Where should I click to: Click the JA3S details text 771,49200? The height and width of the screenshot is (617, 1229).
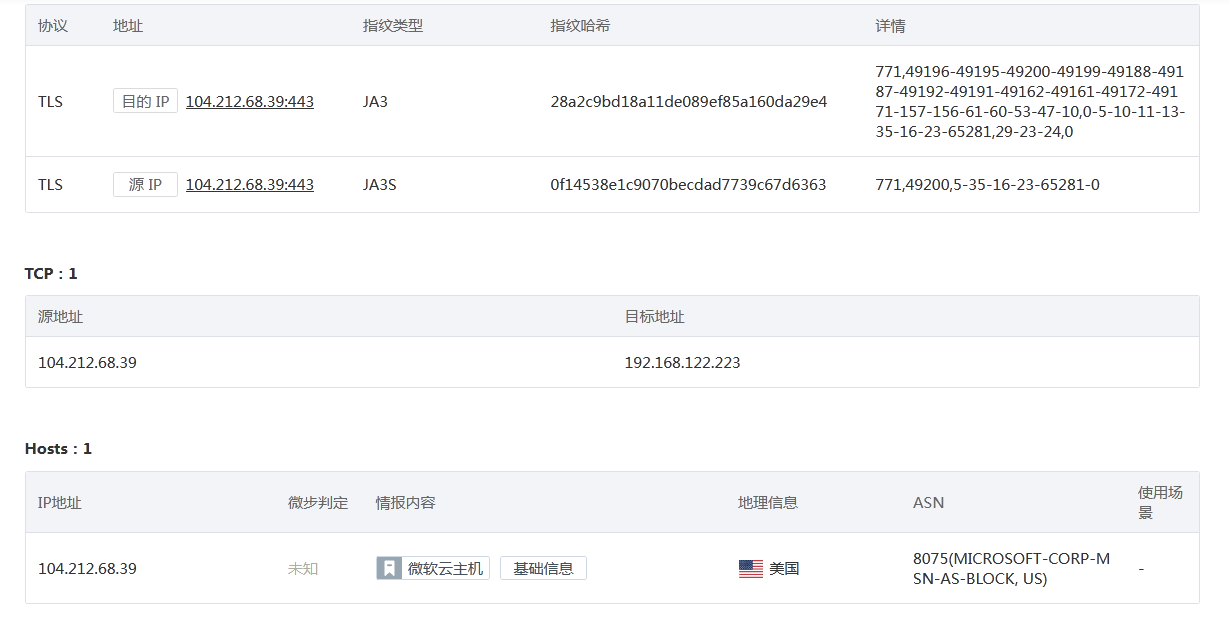point(987,184)
